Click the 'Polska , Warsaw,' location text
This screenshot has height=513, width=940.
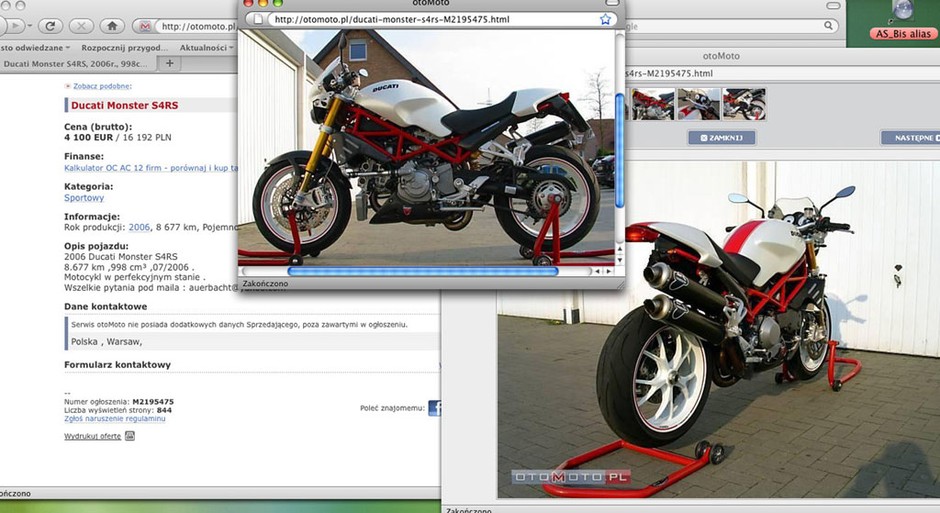[x=106, y=342]
